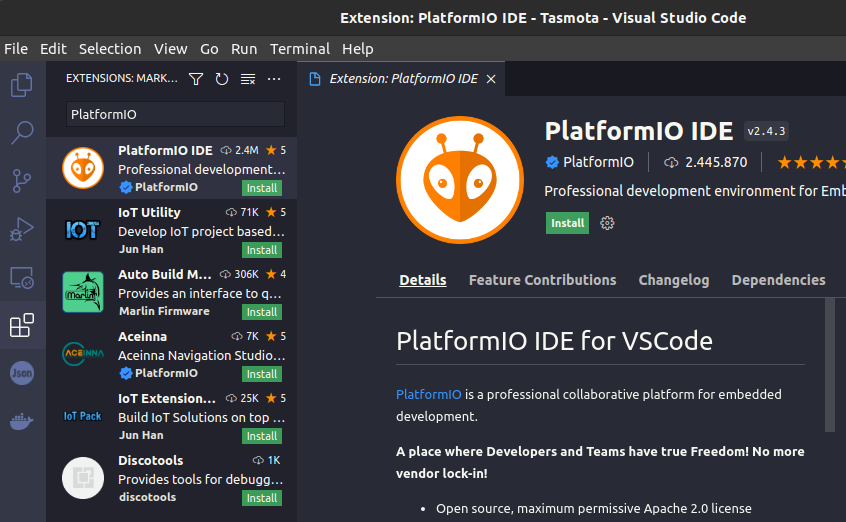Open the Docker view icon
Viewport: 846px width, 522px height.
(22, 421)
